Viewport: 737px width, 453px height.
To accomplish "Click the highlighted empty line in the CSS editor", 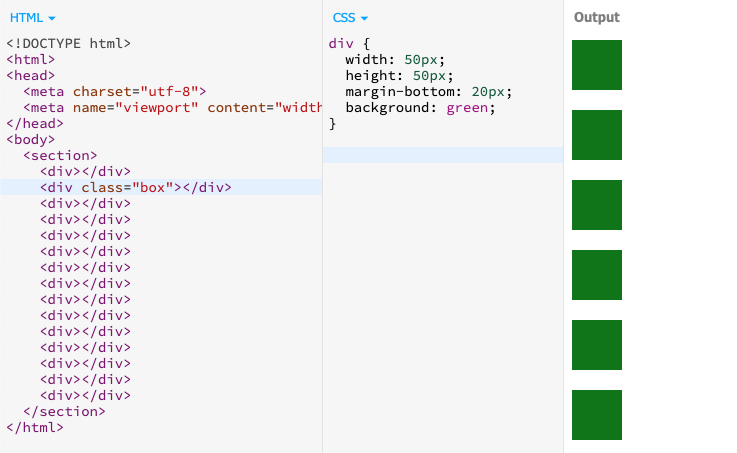I will [443, 155].
